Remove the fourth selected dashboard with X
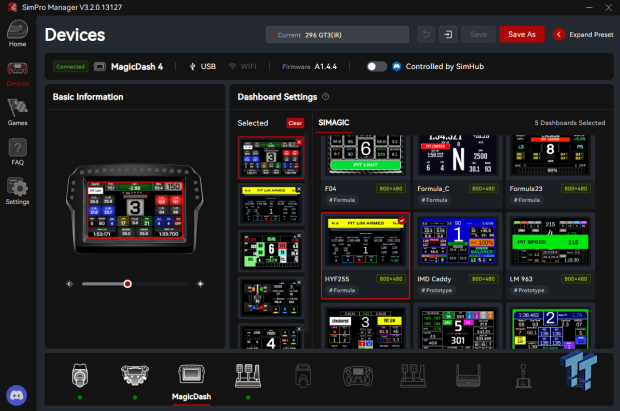The image size is (620, 411). click(299, 282)
